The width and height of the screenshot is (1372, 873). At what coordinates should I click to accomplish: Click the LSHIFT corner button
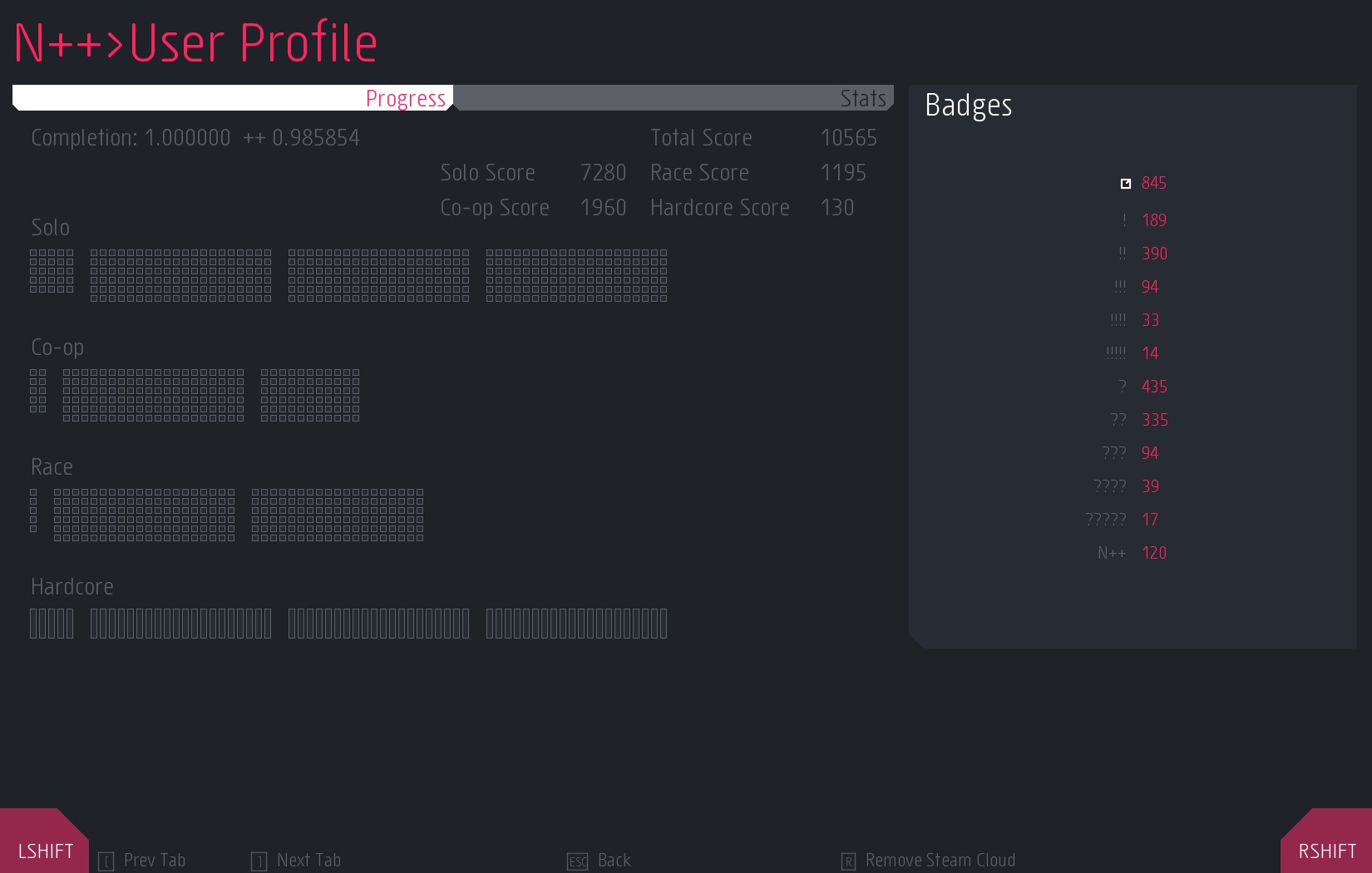click(x=44, y=841)
